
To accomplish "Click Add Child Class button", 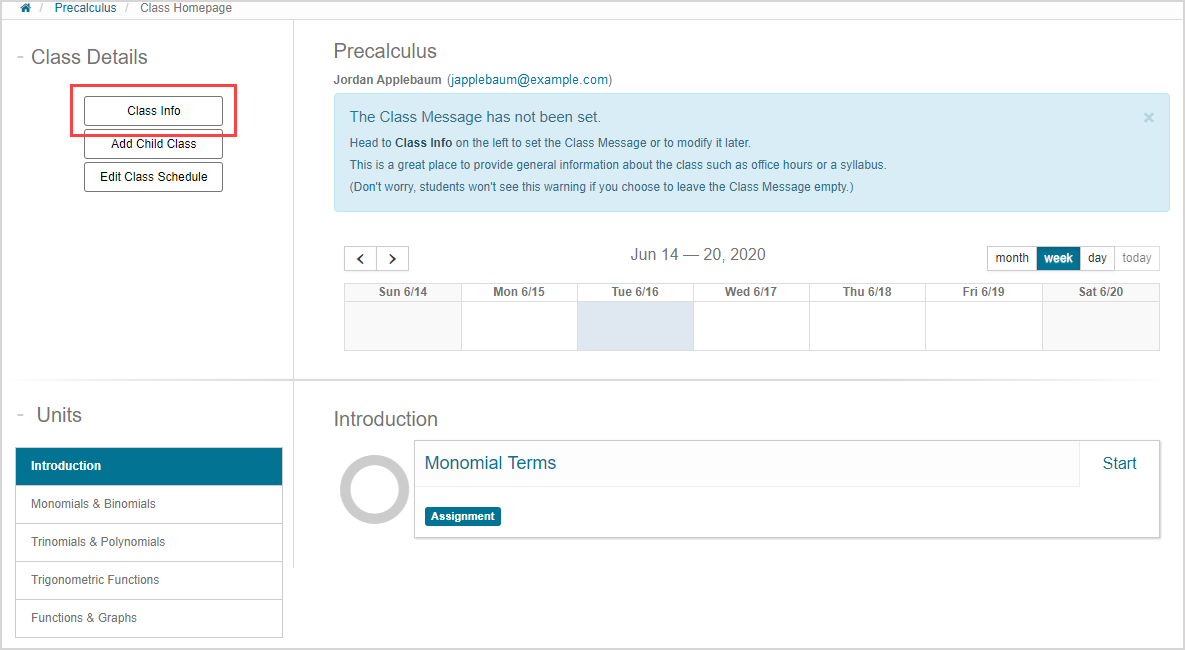I will (153, 144).
